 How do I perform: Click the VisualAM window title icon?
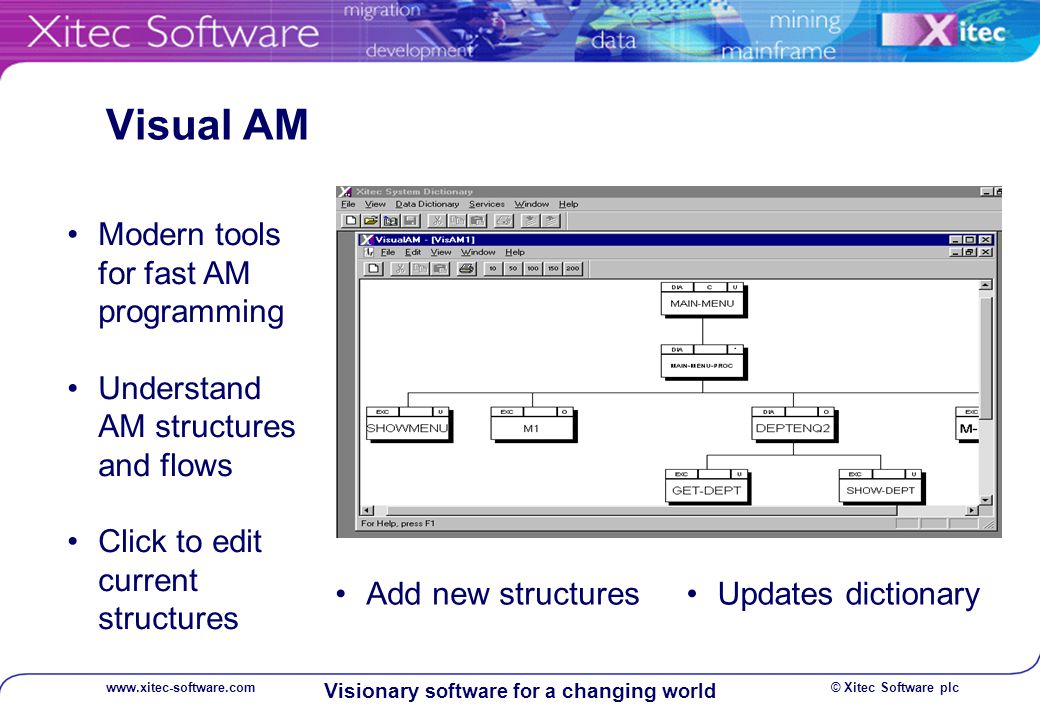tap(366, 239)
